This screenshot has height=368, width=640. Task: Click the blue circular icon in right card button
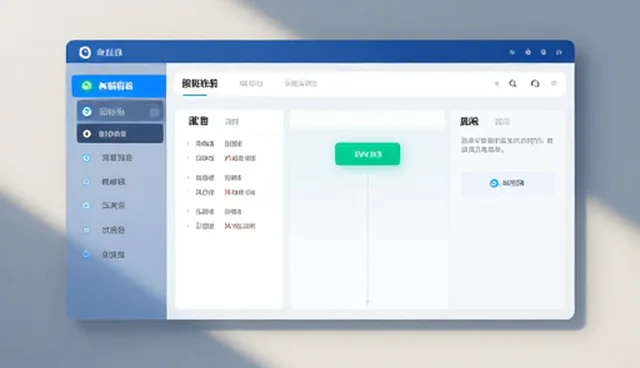[494, 183]
